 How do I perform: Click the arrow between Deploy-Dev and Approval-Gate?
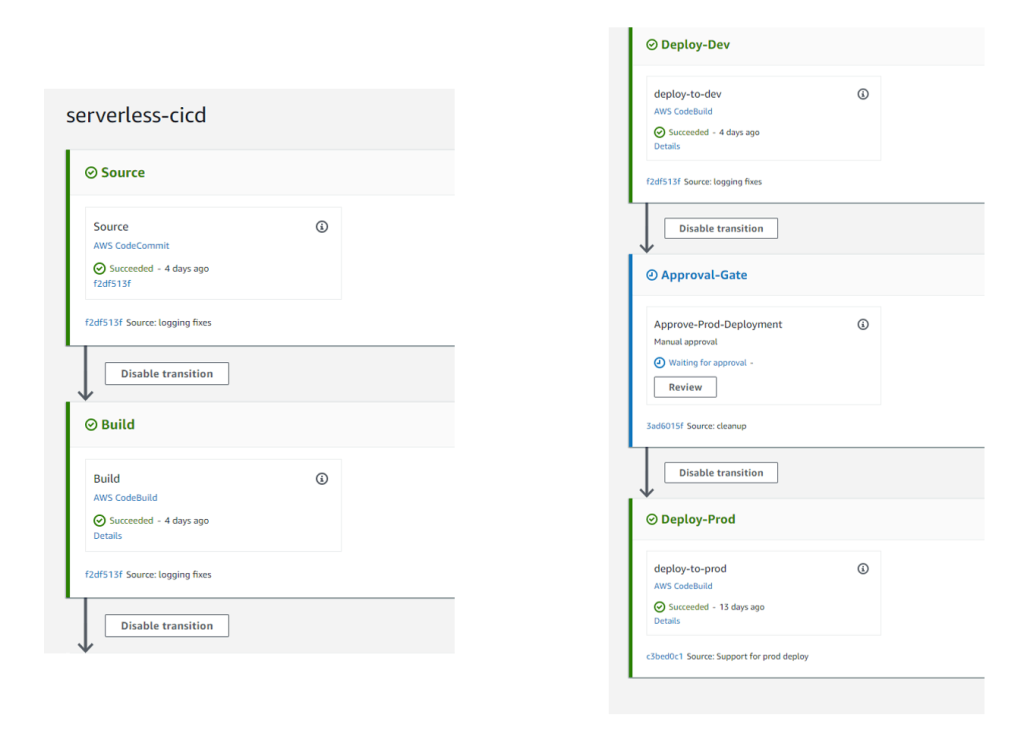pos(647,228)
